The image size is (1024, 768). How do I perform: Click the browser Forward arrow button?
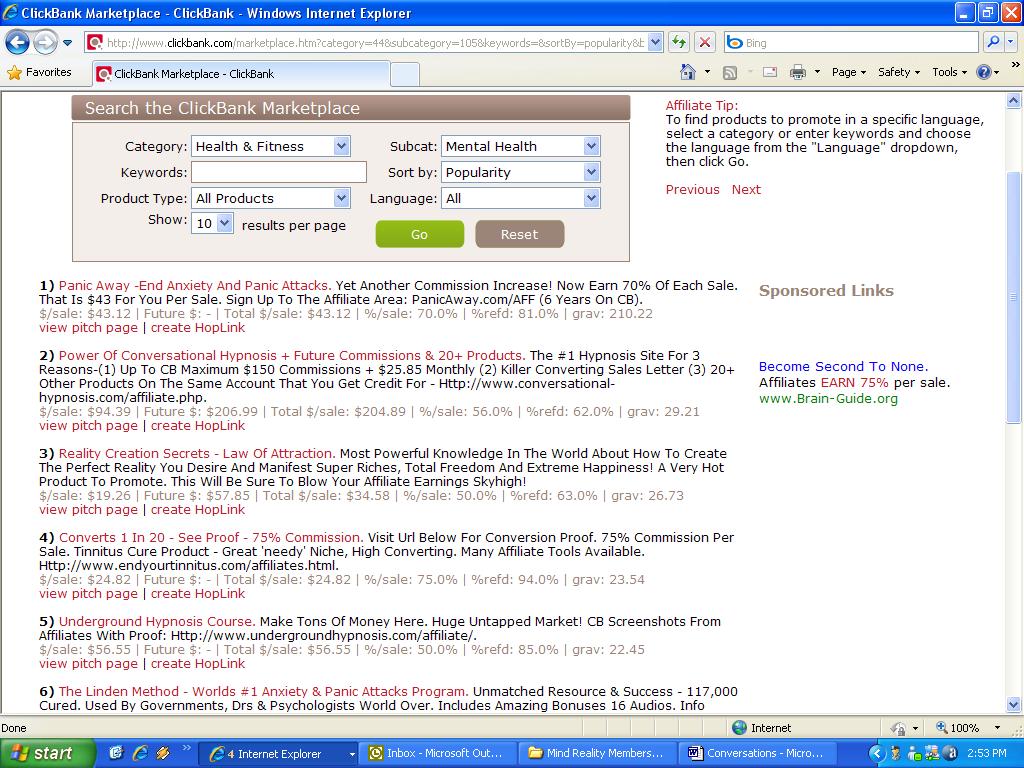tap(44, 43)
